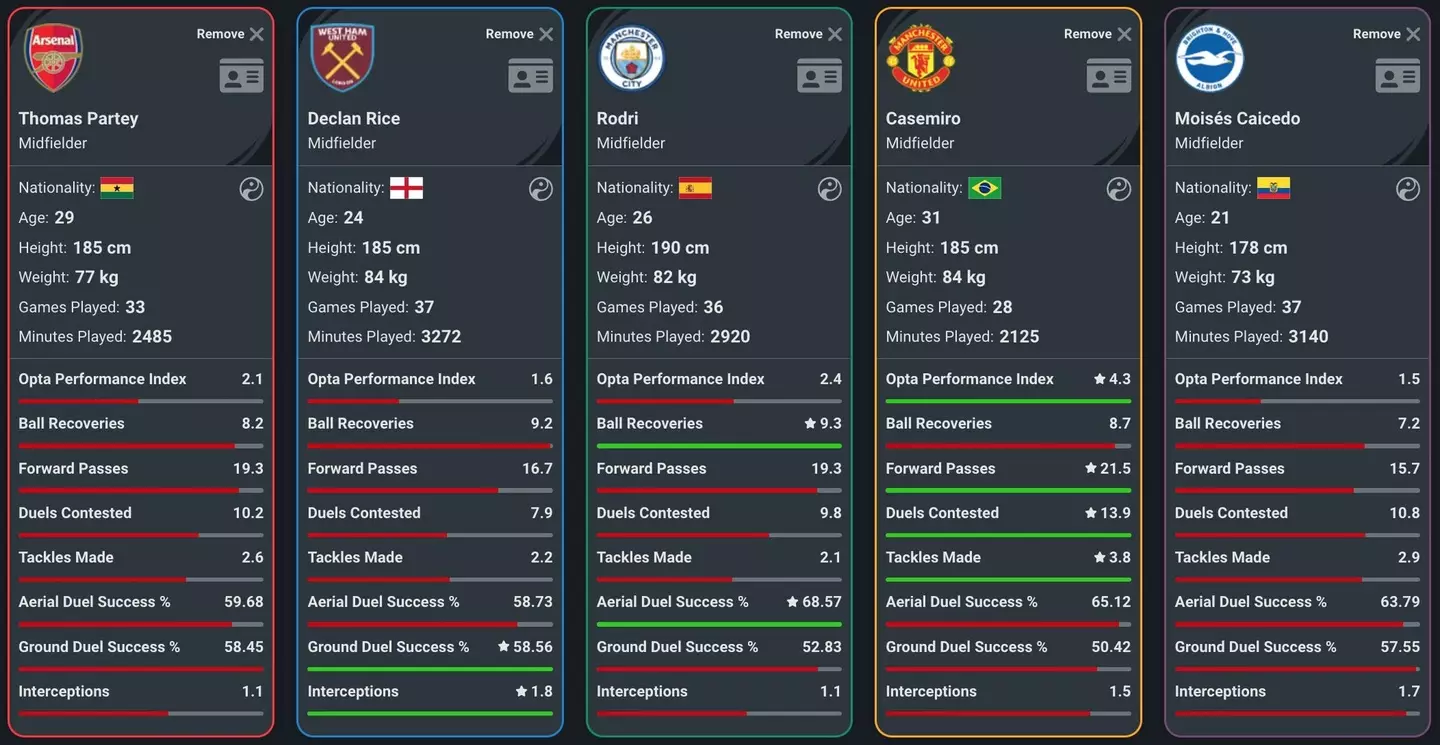Image resolution: width=1440 pixels, height=745 pixels.
Task: Remove Declan Rice from comparison
Action: click(x=519, y=34)
